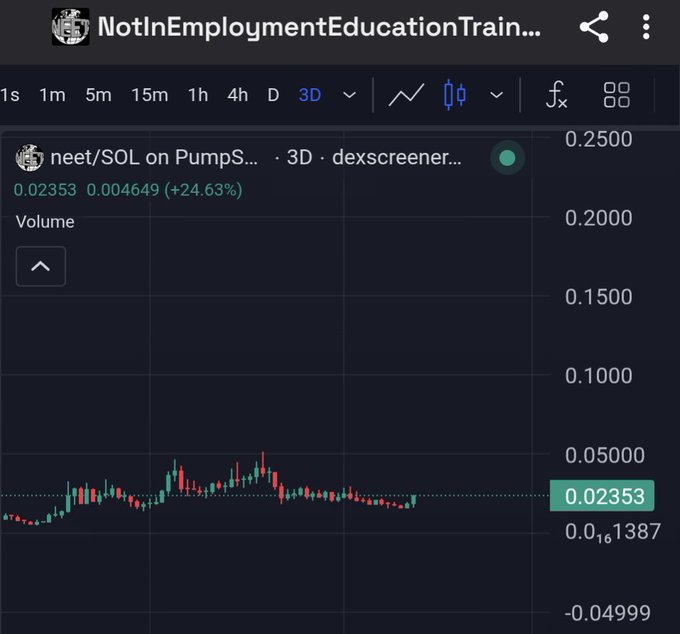This screenshot has width=680, height=634.
Task: Select the active 3D timeframe
Action: (310, 95)
